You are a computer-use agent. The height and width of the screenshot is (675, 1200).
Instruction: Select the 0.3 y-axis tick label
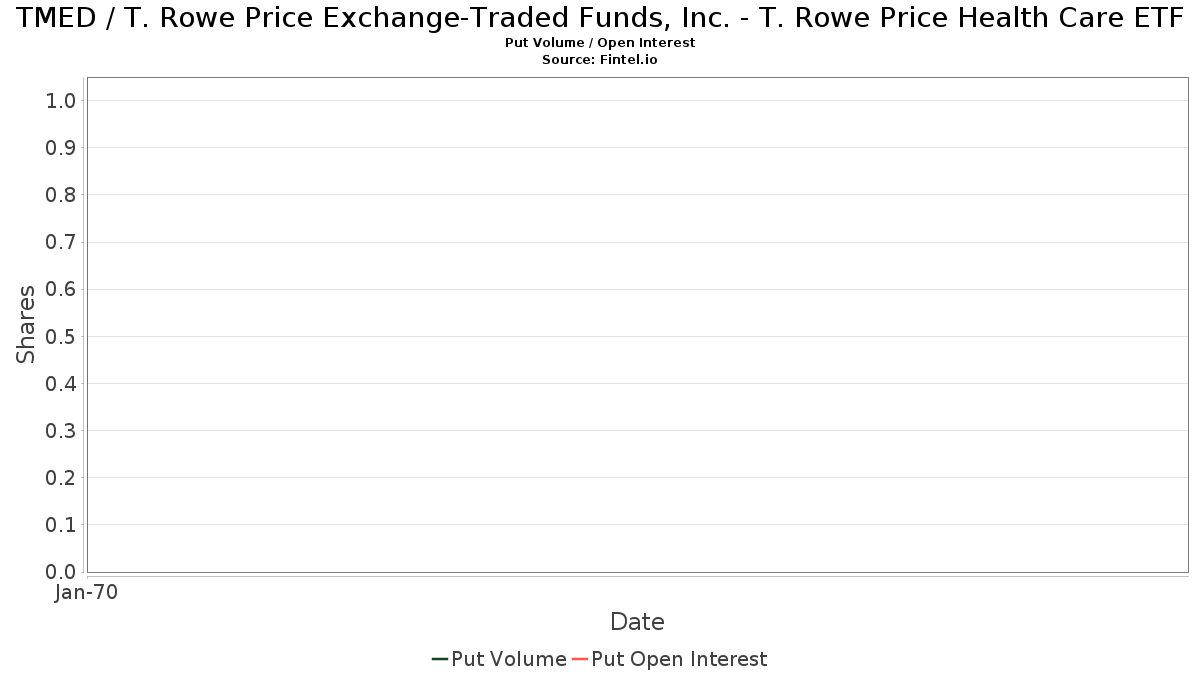(x=61, y=431)
